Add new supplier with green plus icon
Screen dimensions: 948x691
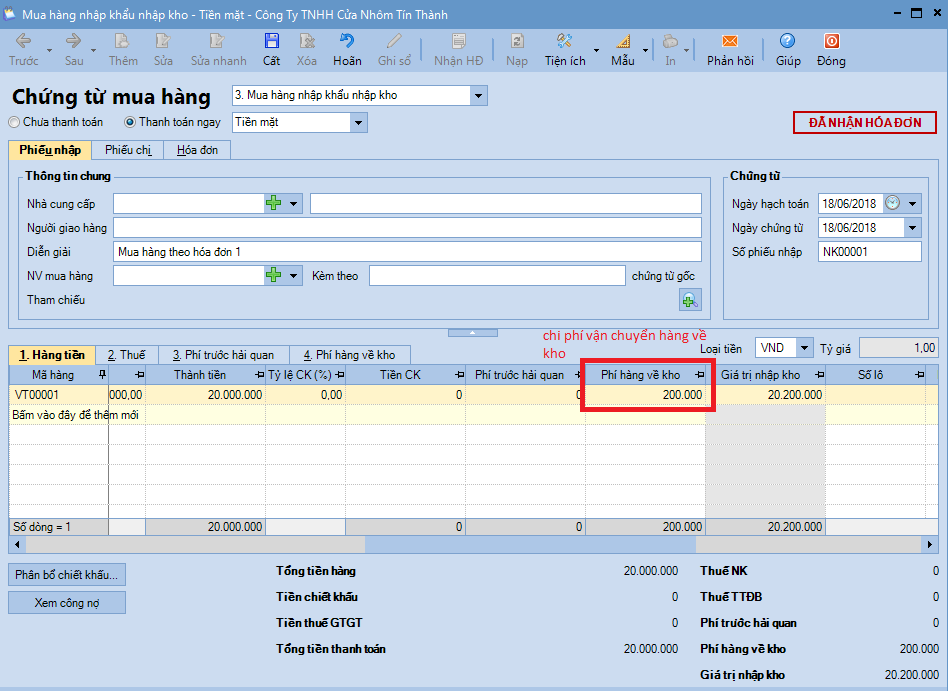274,203
